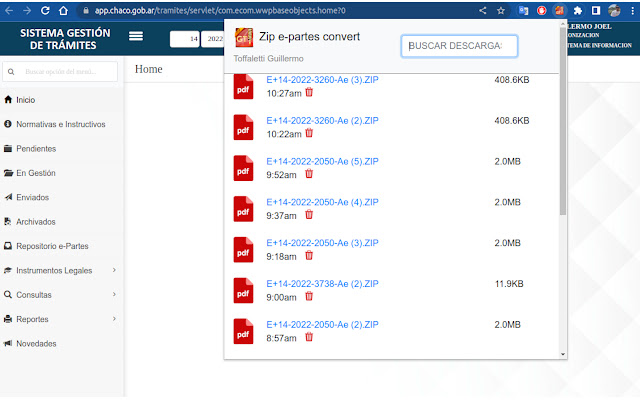This screenshot has width=640, height=400.
Task: Click the pdf icon of E+14-2022-2050-Ae (3).ZIP
Action: coord(243,250)
